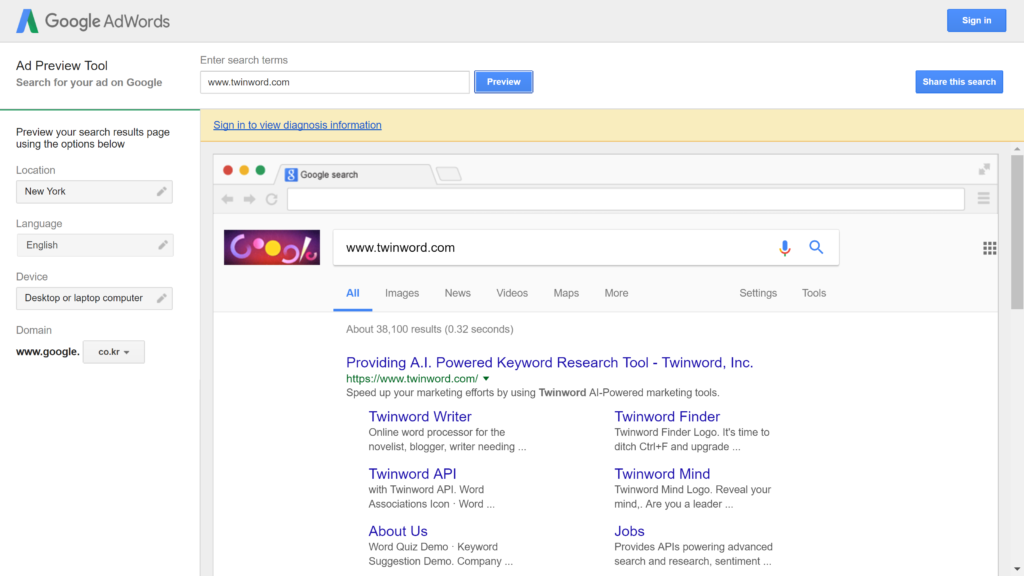Open the Google apps grid icon

click(989, 248)
